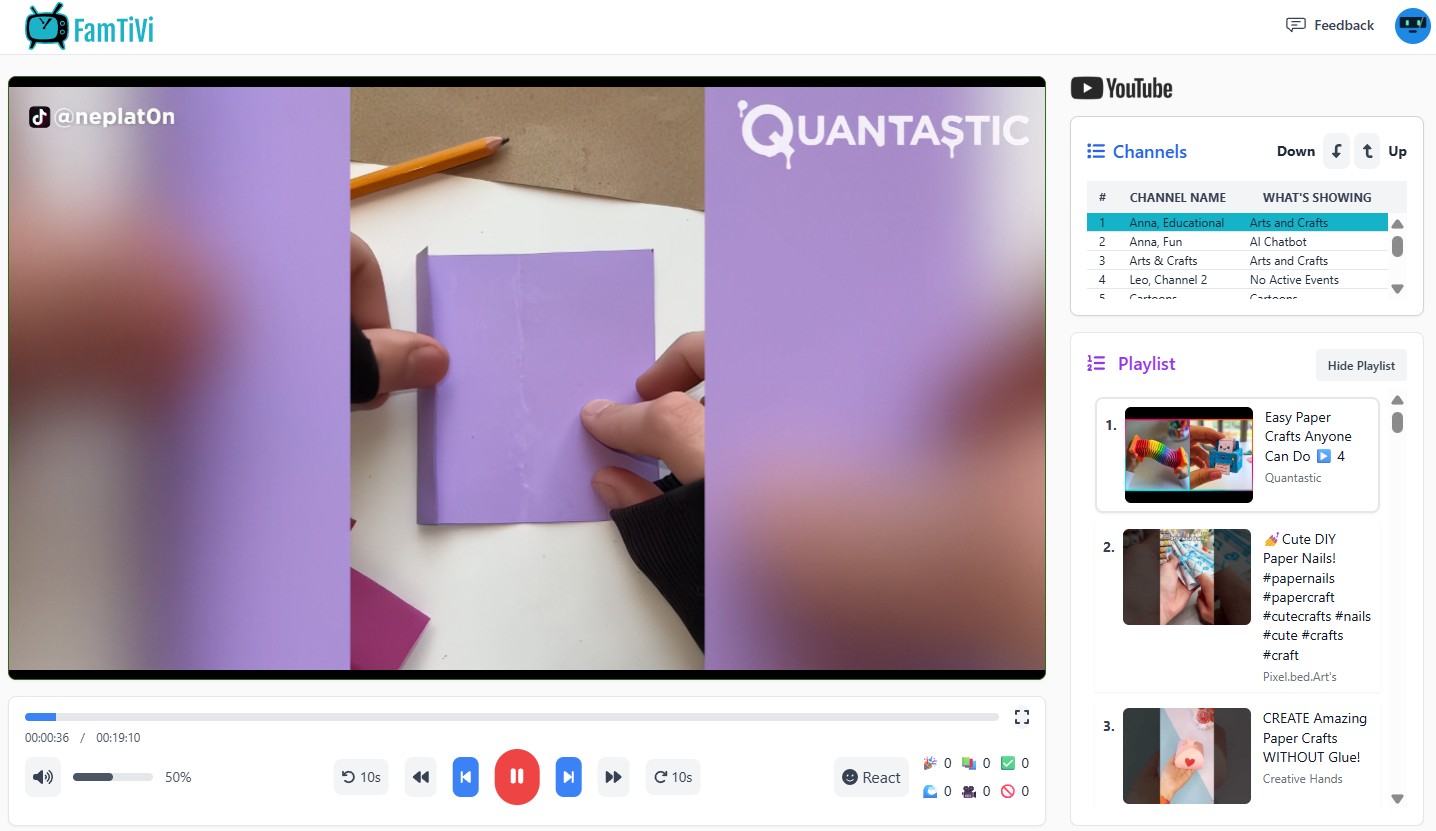The width and height of the screenshot is (1436, 831).
Task: Play Cute DIY Paper Nails thumbnail
Action: coord(1187,577)
